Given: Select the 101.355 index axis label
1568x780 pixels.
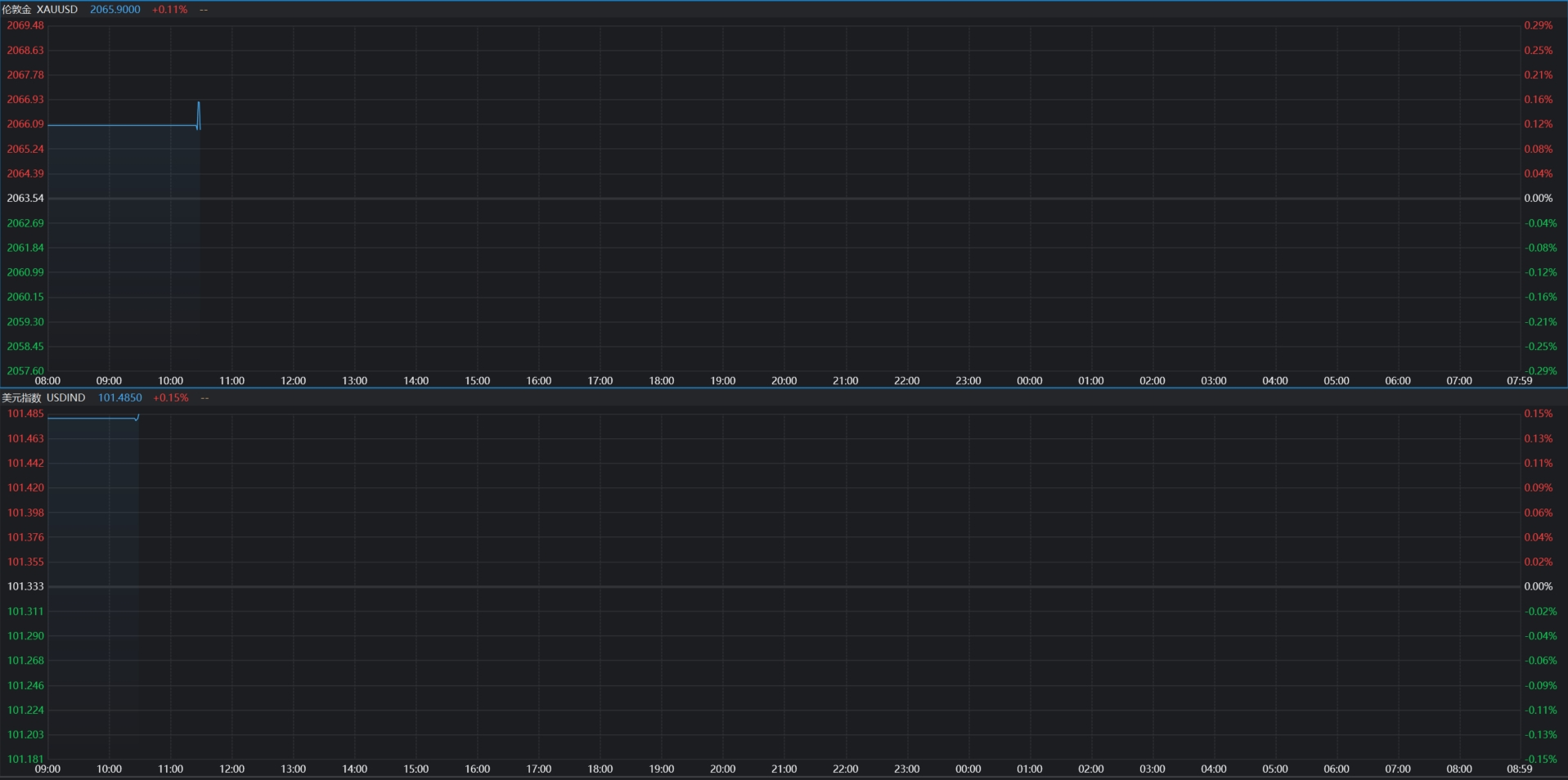Looking at the screenshot, I should pos(25,562).
